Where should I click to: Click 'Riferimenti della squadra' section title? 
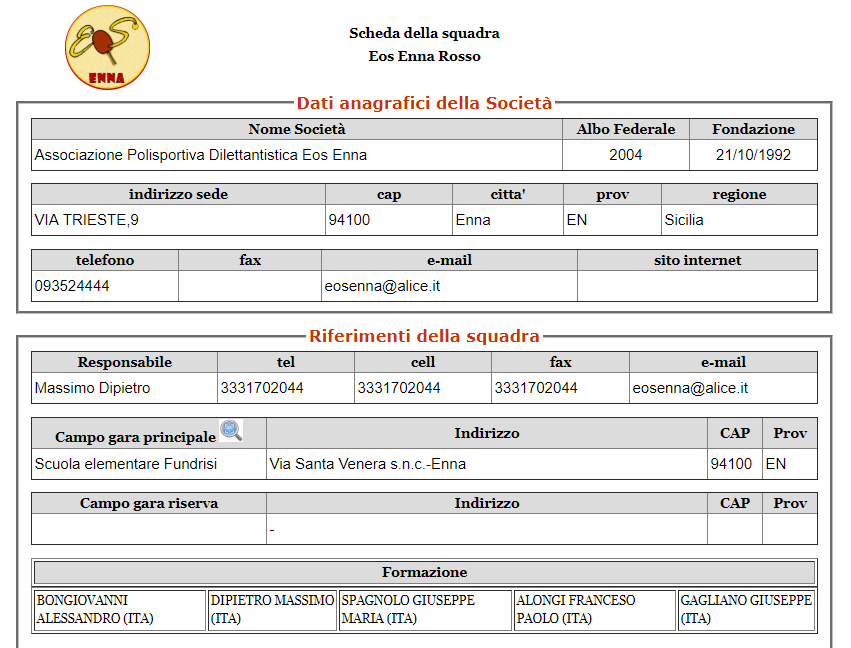point(424,336)
